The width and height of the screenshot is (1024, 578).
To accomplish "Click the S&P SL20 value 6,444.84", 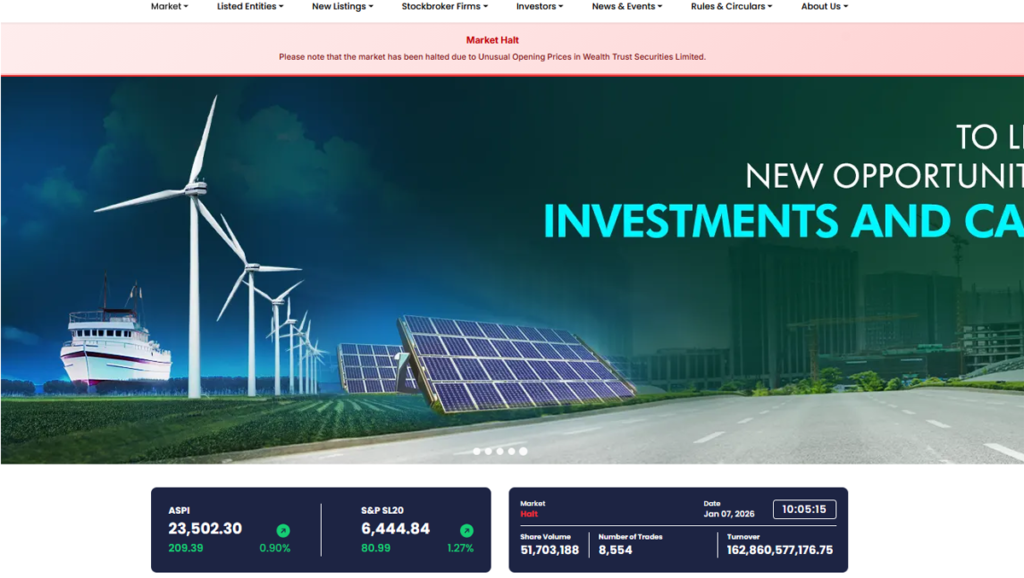I will 395,529.
